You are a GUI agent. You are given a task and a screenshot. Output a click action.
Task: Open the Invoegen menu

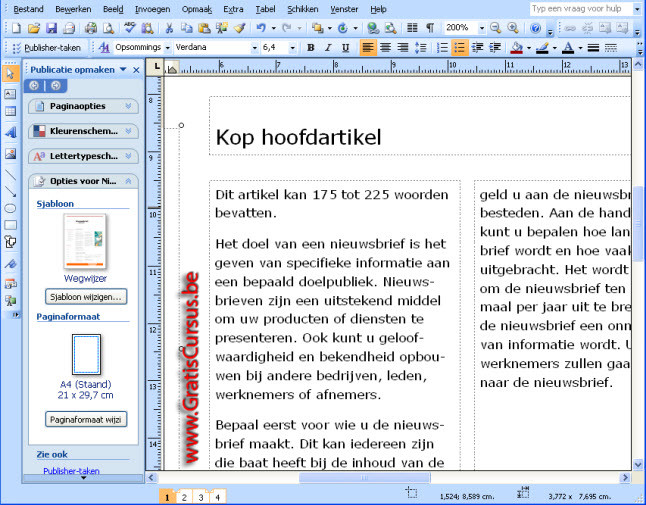pos(152,9)
